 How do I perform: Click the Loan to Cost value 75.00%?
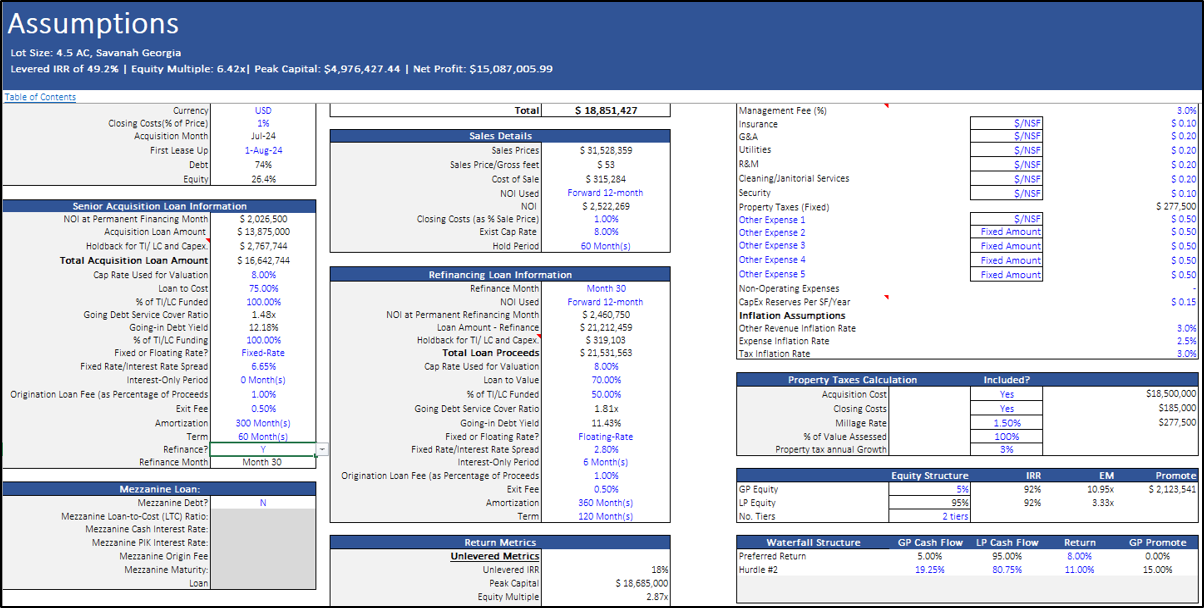264,288
